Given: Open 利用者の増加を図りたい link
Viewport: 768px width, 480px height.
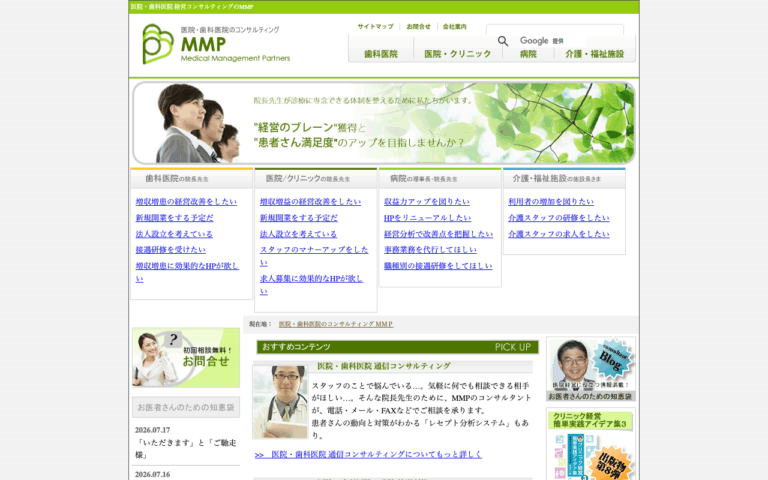Looking at the screenshot, I should (551, 202).
